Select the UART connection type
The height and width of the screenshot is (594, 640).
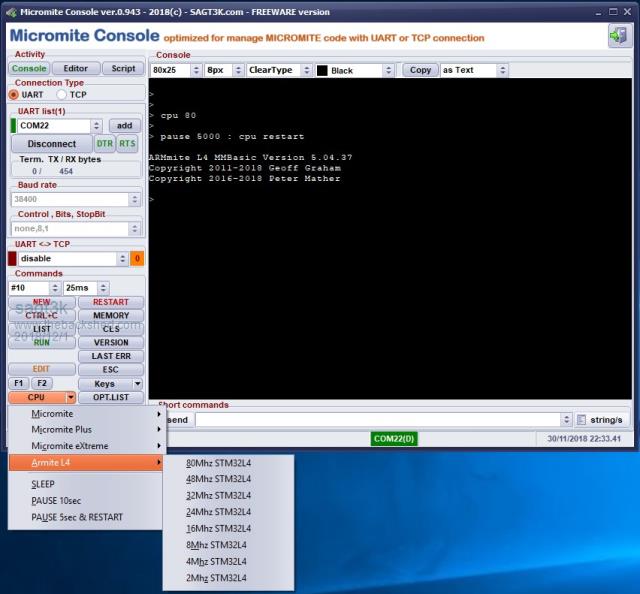14,95
